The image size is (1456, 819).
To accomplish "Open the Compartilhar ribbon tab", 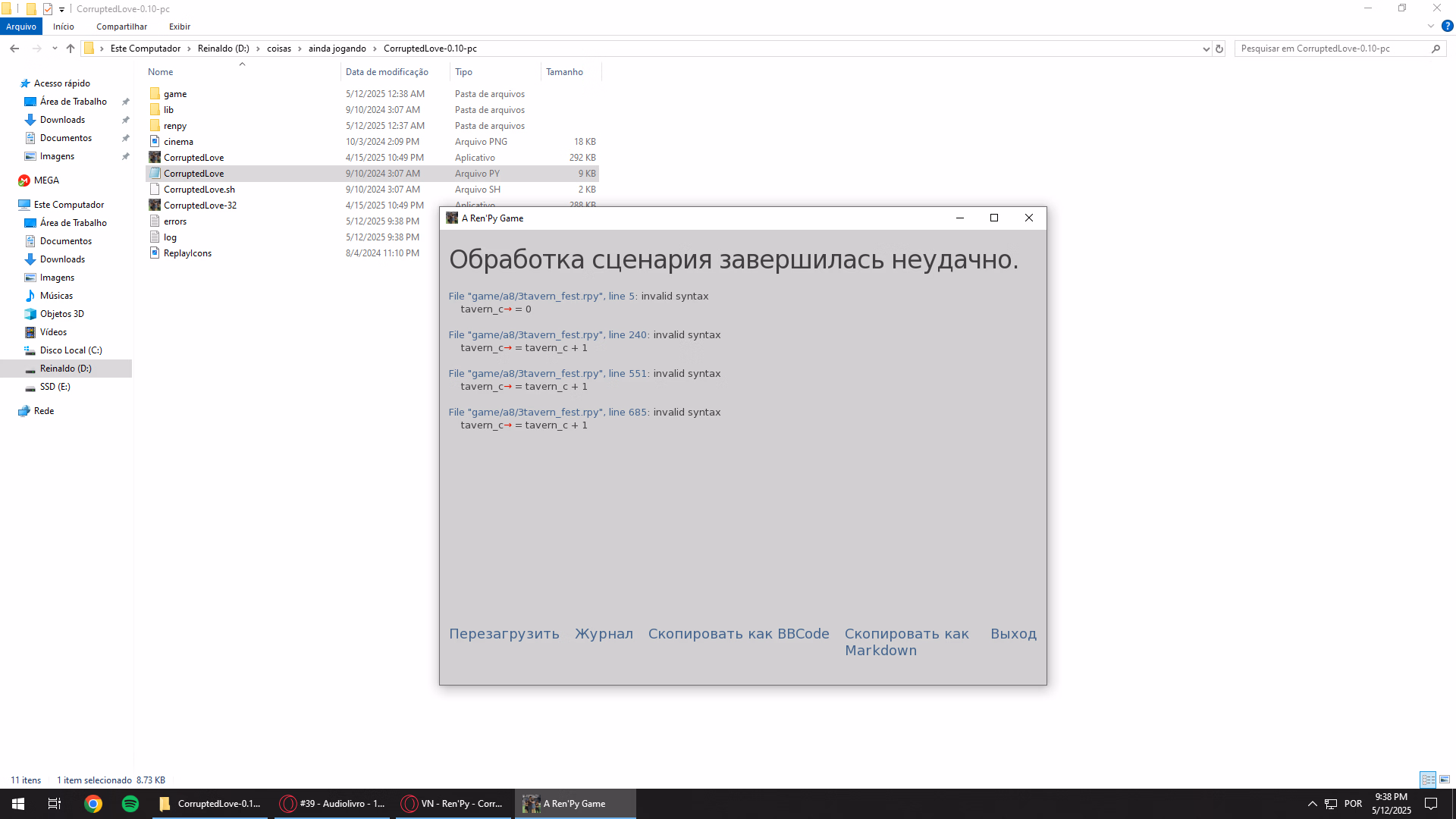I will pyautogui.click(x=121, y=27).
